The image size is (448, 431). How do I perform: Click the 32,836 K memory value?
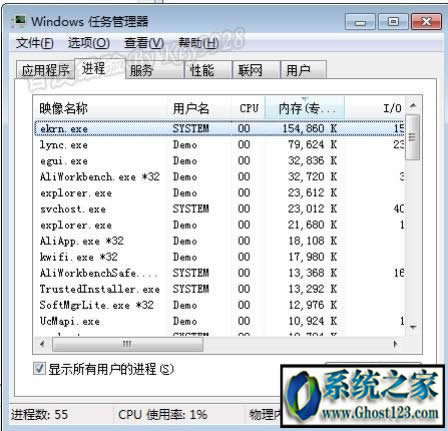[313, 161]
